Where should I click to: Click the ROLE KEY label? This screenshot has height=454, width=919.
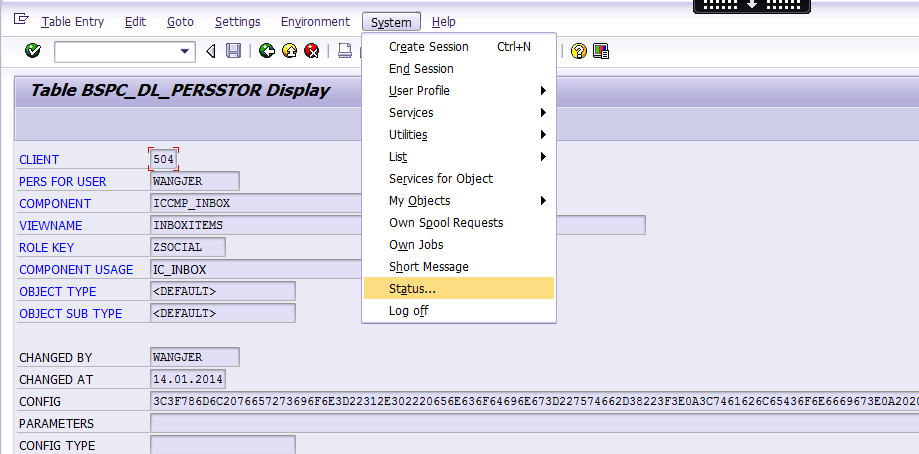pyautogui.click(x=47, y=248)
